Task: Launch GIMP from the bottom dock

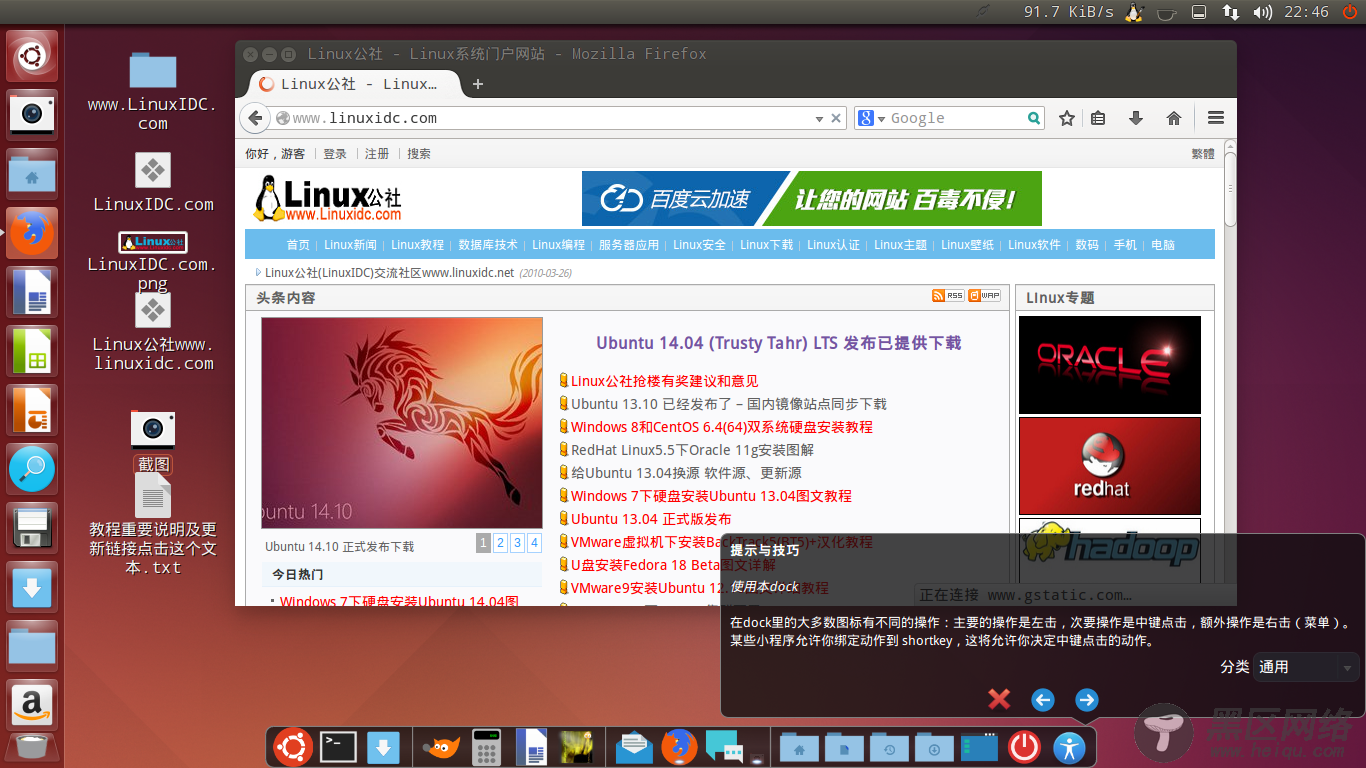Action: click(x=440, y=747)
